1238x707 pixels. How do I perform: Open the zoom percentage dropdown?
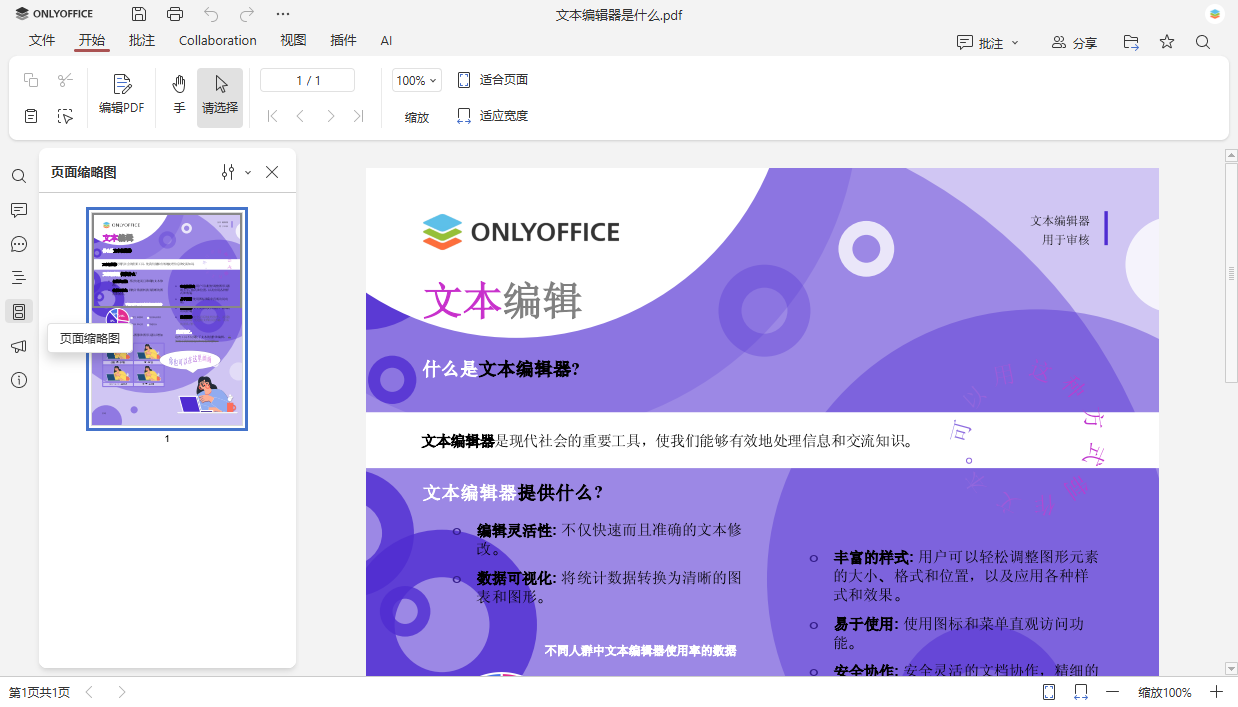(416, 78)
